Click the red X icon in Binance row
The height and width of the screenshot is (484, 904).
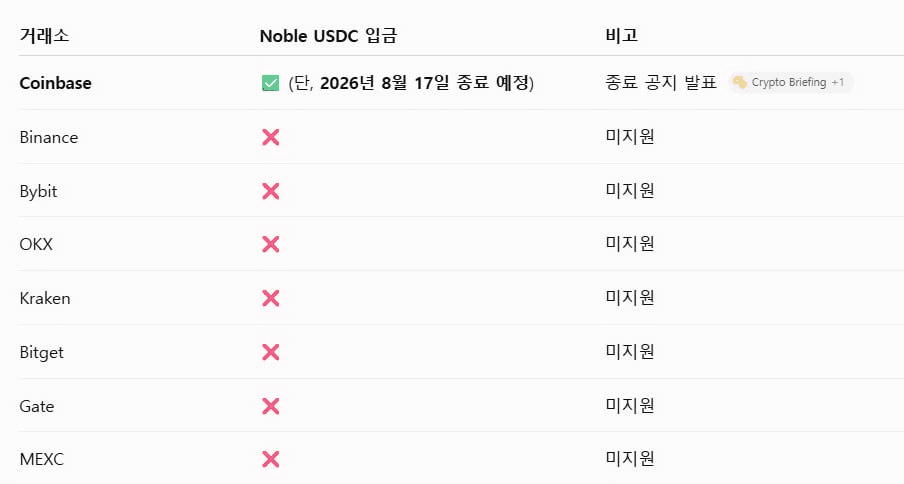click(x=270, y=137)
